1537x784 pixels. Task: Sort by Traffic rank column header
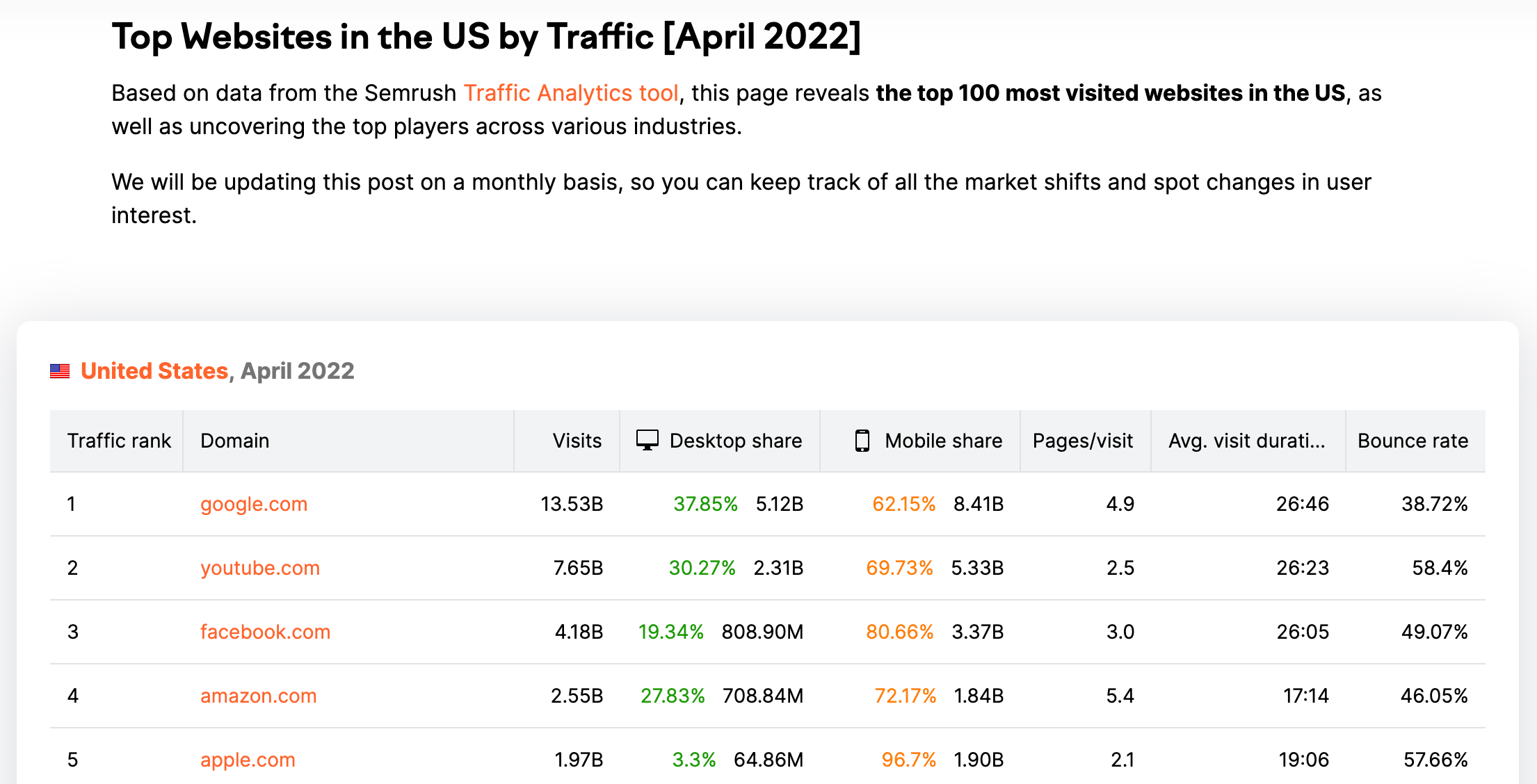(119, 441)
